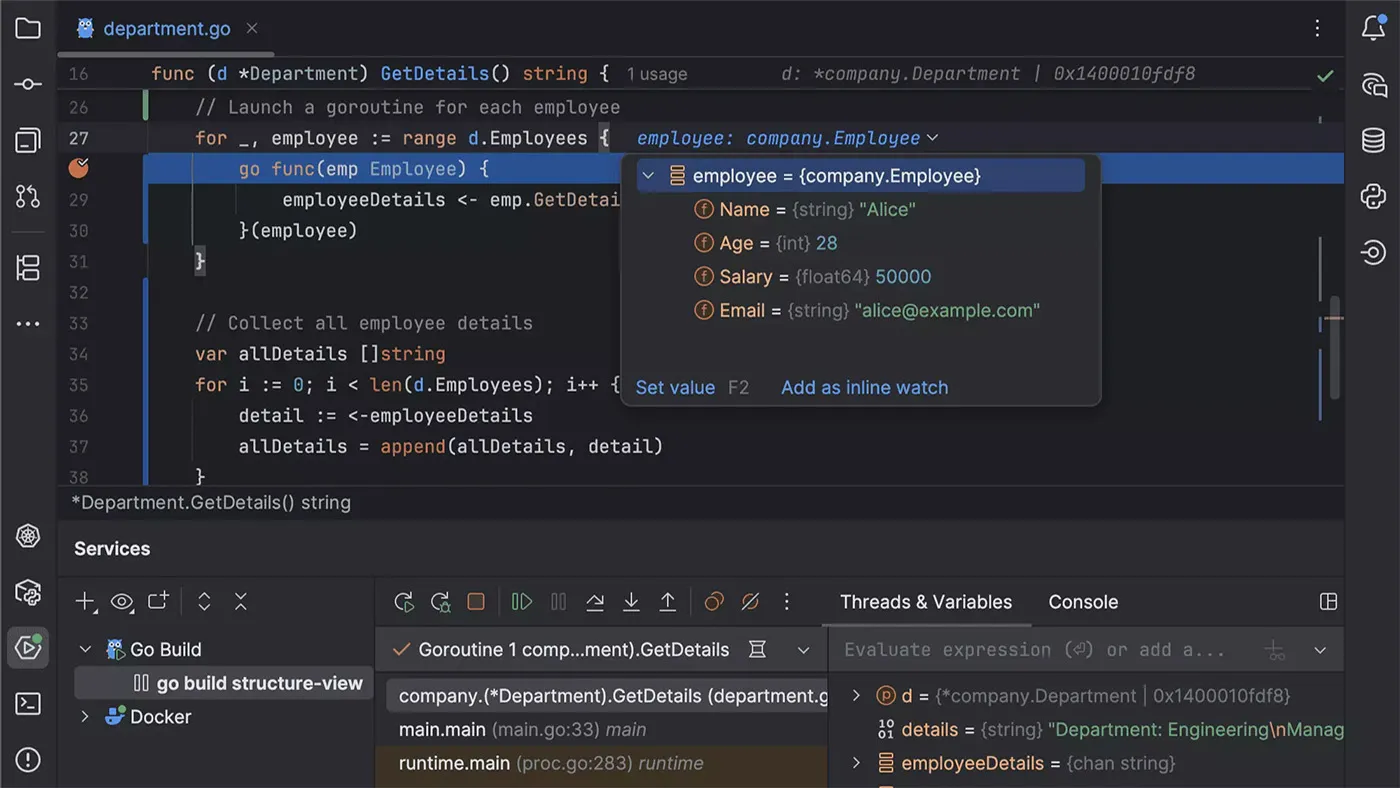This screenshot has height=788, width=1400.
Task: Toggle the breakpoint on line 28
Action: click(x=78, y=169)
